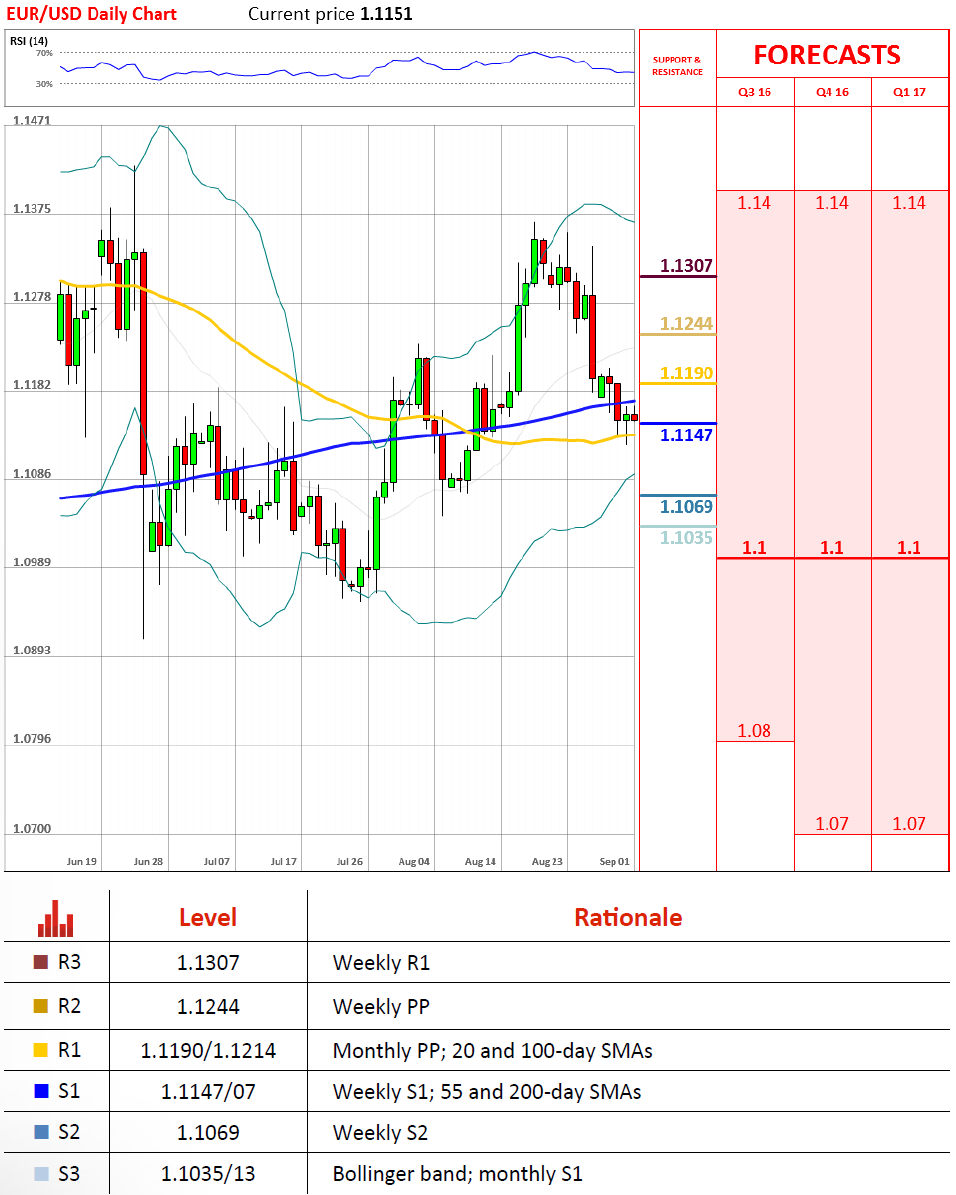The image size is (956, 1195).
Task: Click the 1.07 forecast in Q1 17
Action: [x=909, y=824]
